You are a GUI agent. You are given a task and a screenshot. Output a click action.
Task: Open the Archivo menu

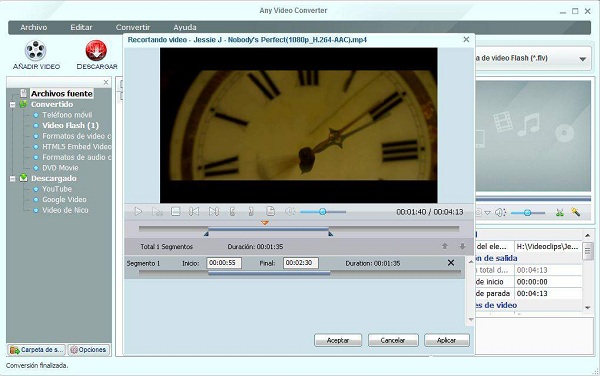click(x=34, y=28)
